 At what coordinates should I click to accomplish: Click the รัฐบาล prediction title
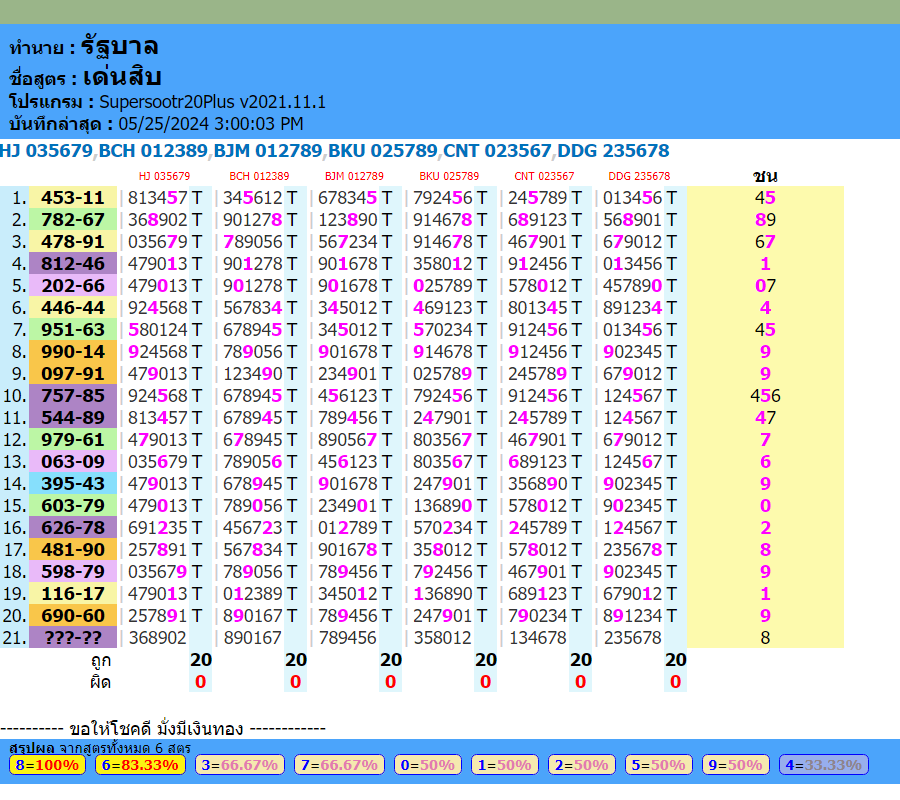click(x=119, y=46)
